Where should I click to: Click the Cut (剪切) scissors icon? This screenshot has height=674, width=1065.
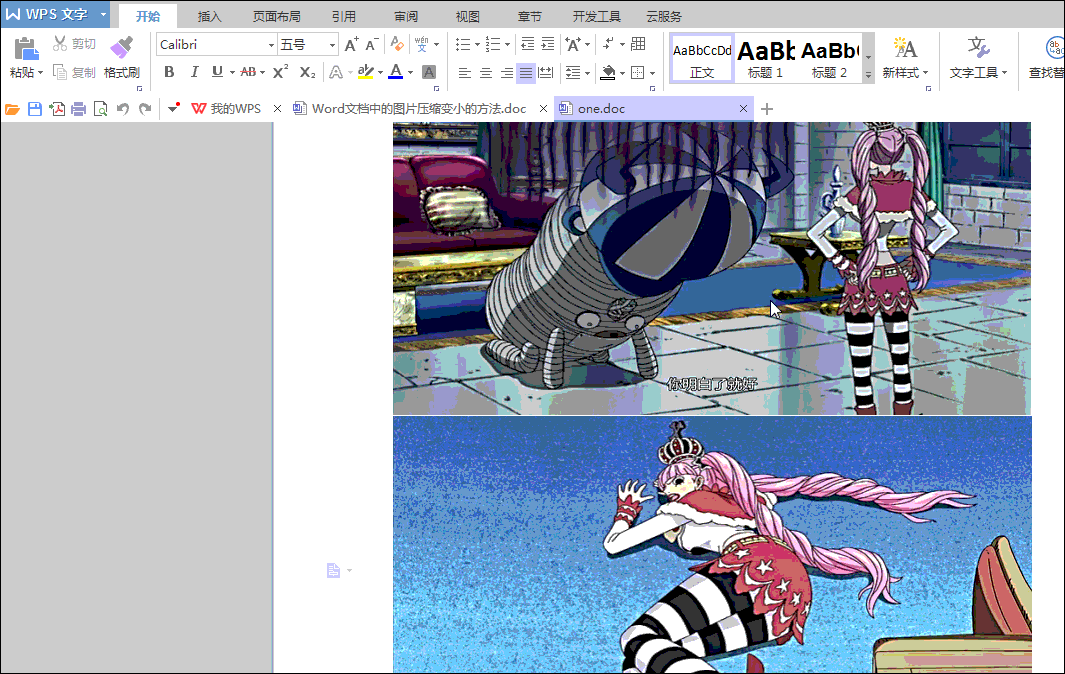pos(60,44)
